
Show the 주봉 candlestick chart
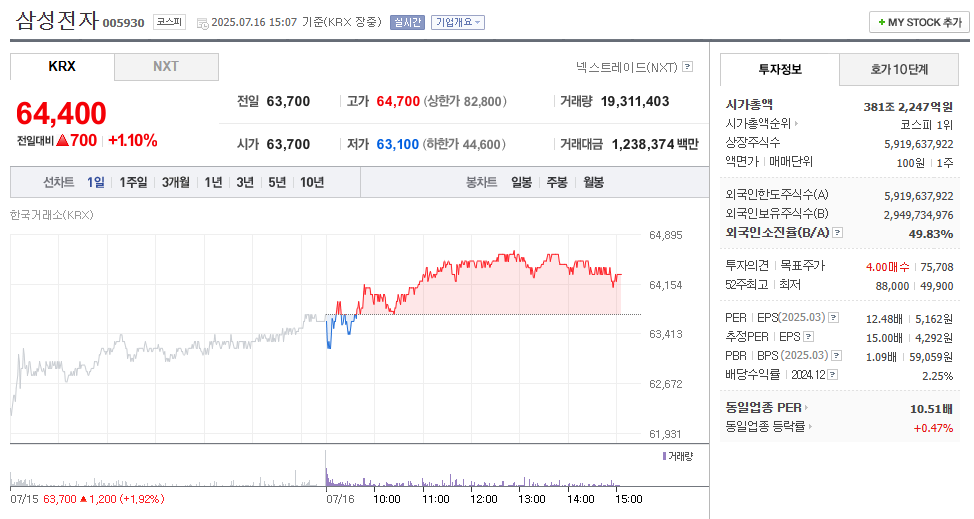(x=557, y=183)
